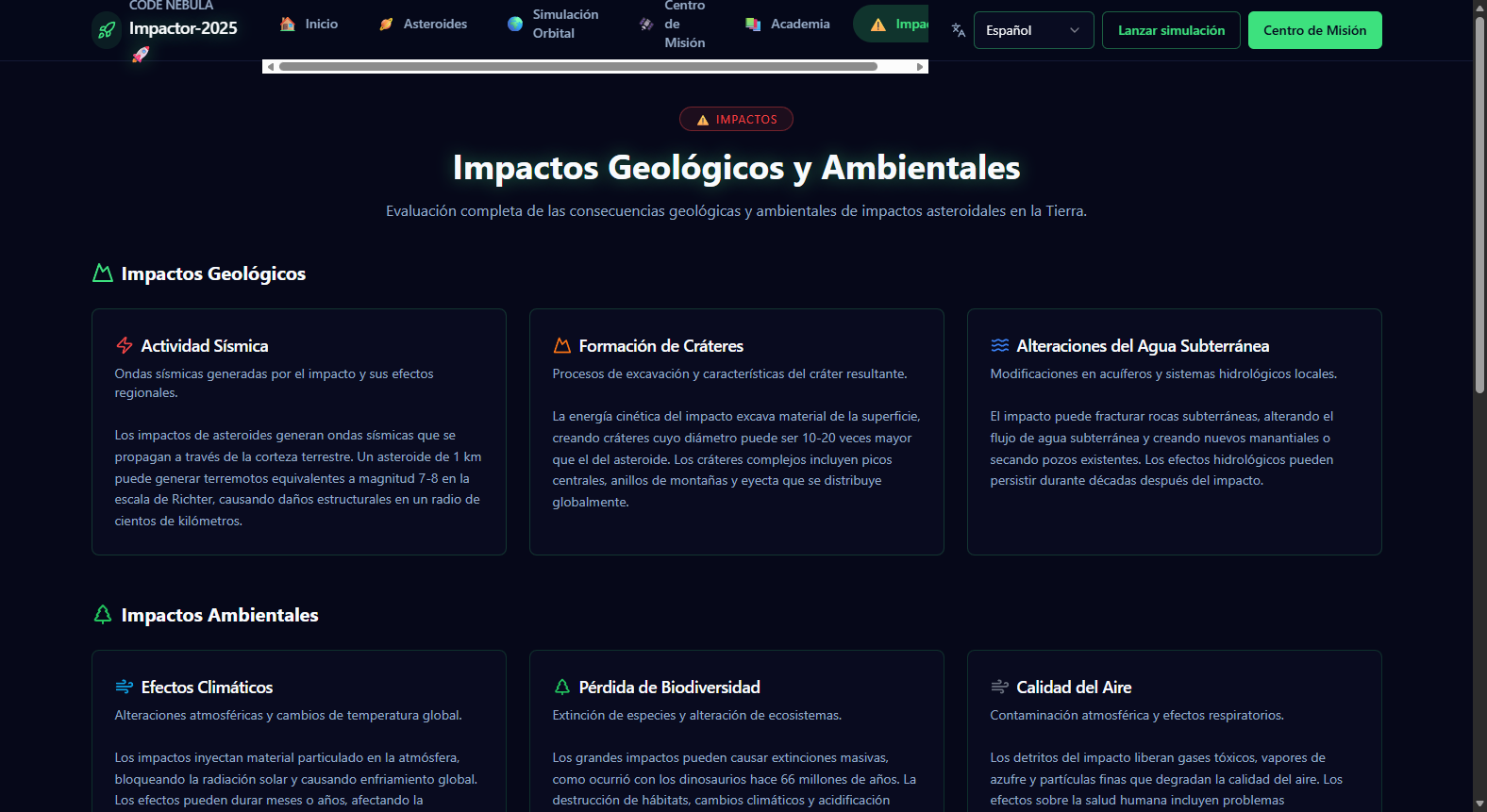The image size is (1487, 812).
Task: Open the Asteroides nav item
Action: (424, 24)
